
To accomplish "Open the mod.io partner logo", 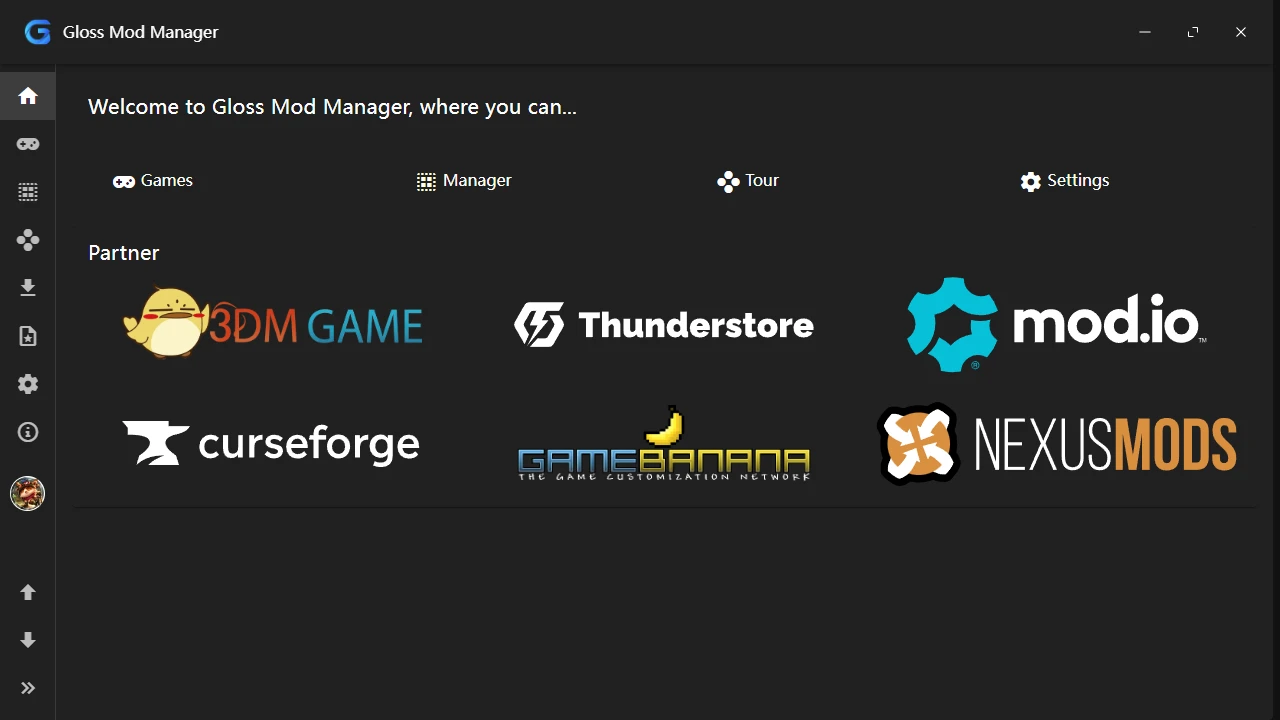I will tap(1056, 325).
